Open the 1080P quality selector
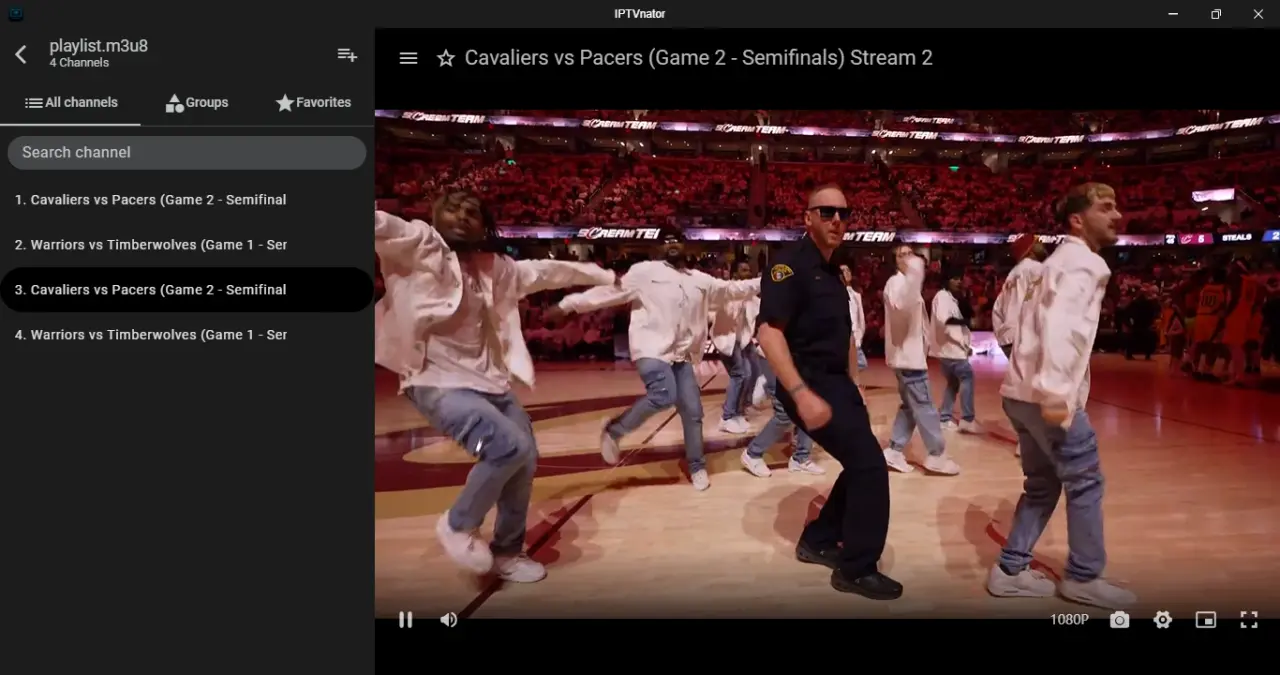 (x=1069, y=620)
